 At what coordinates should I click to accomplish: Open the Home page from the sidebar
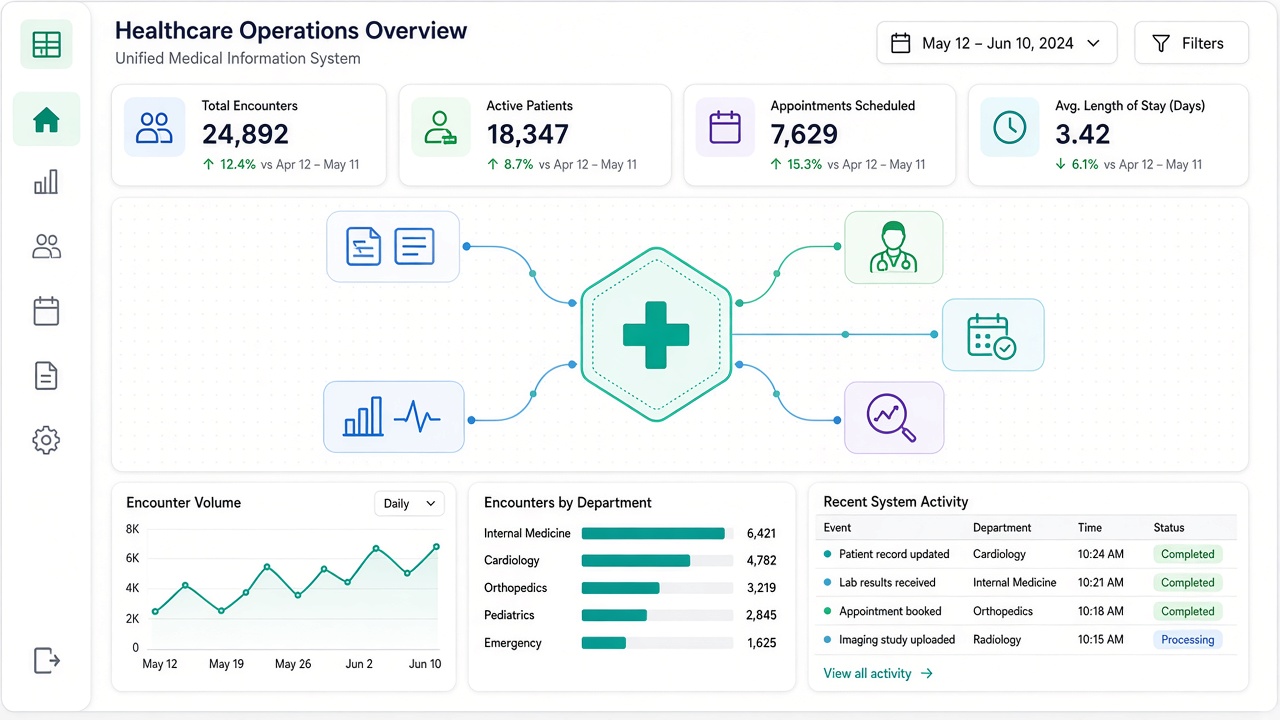click(46, 120)
